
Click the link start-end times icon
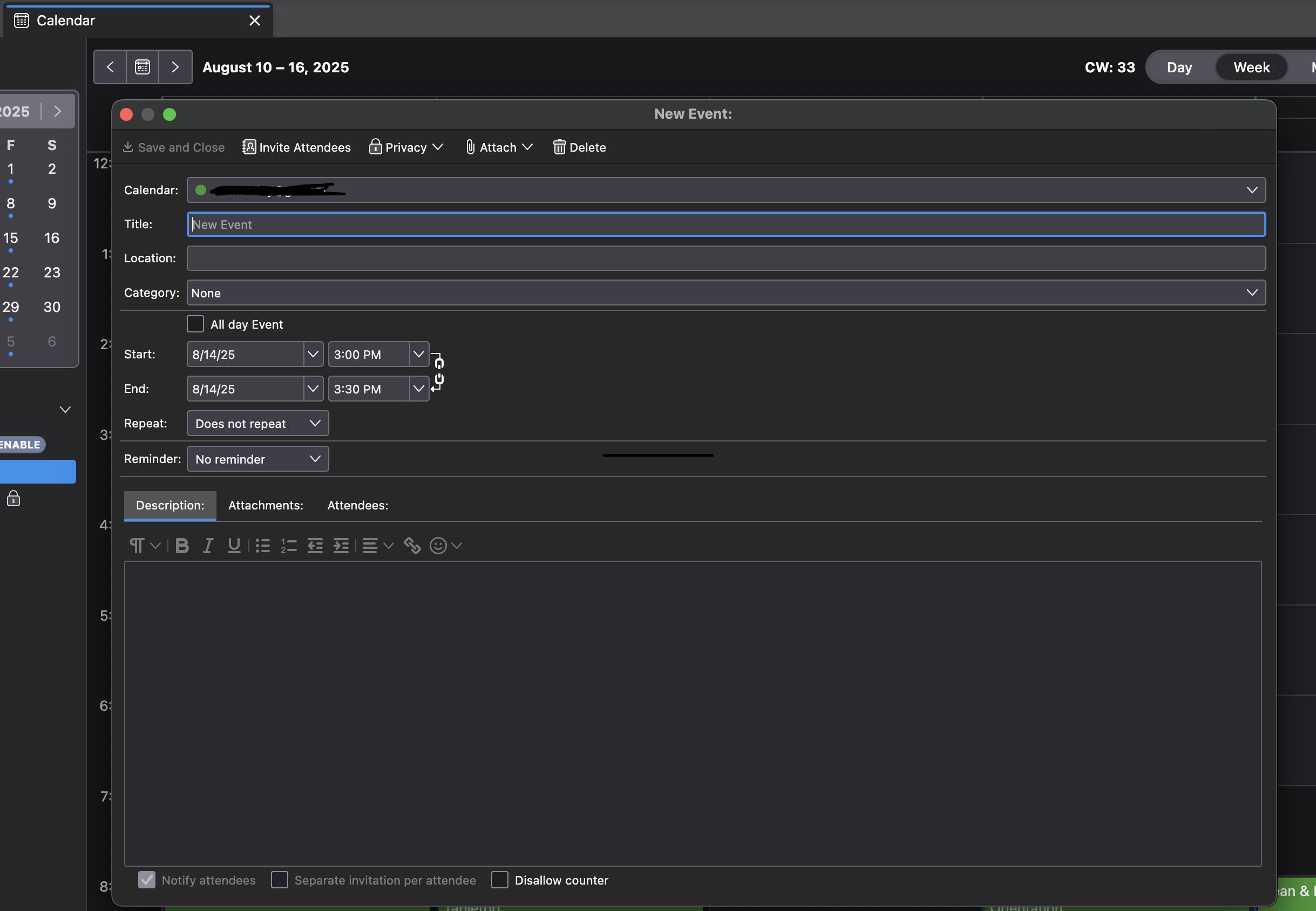pyautogui.click(x=438, y=371)
